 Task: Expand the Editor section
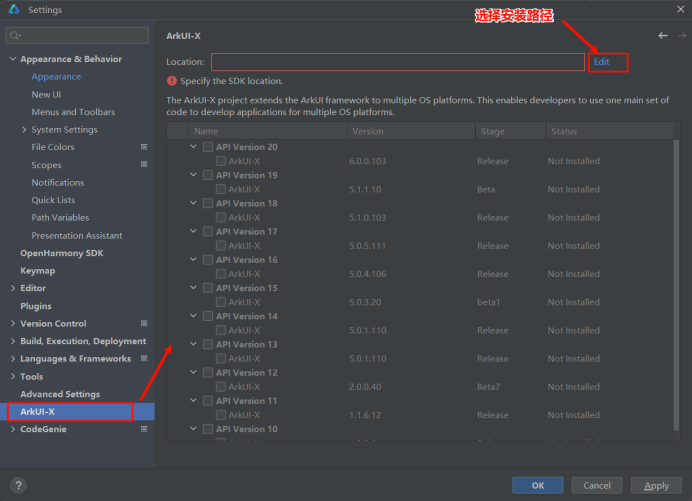coord(13,288)
